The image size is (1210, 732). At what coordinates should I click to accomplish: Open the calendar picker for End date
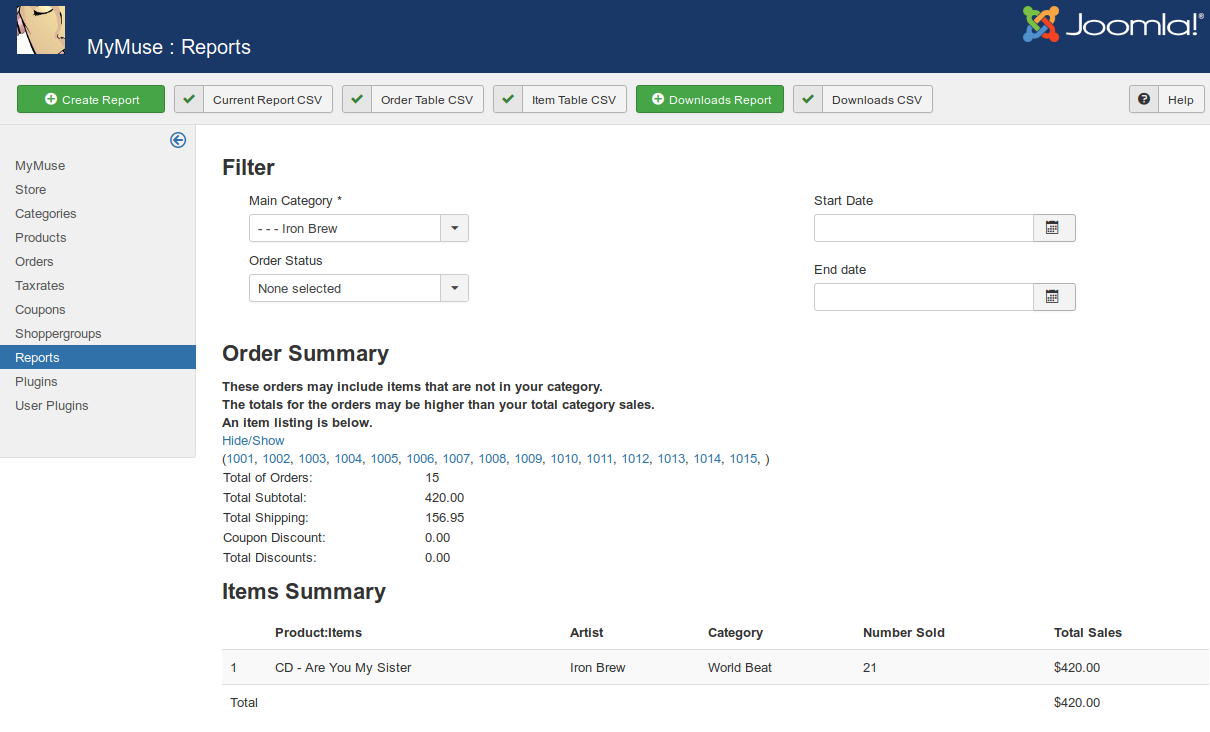coord(1054,296)
